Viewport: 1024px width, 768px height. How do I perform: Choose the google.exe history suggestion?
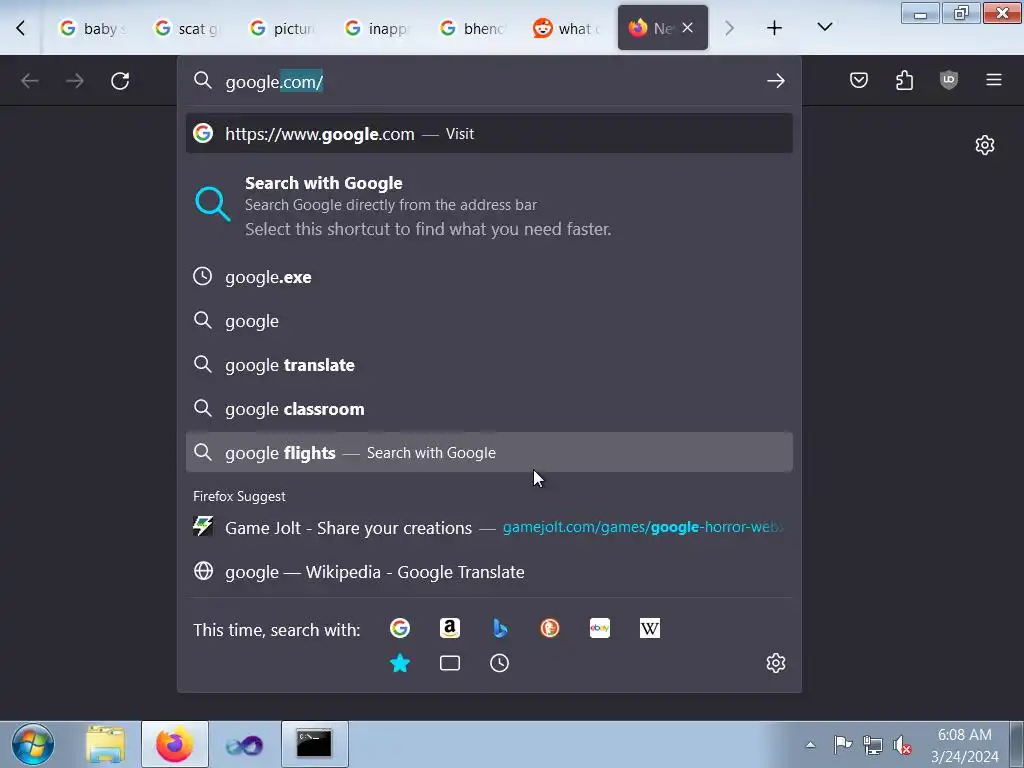pos(489,277)
